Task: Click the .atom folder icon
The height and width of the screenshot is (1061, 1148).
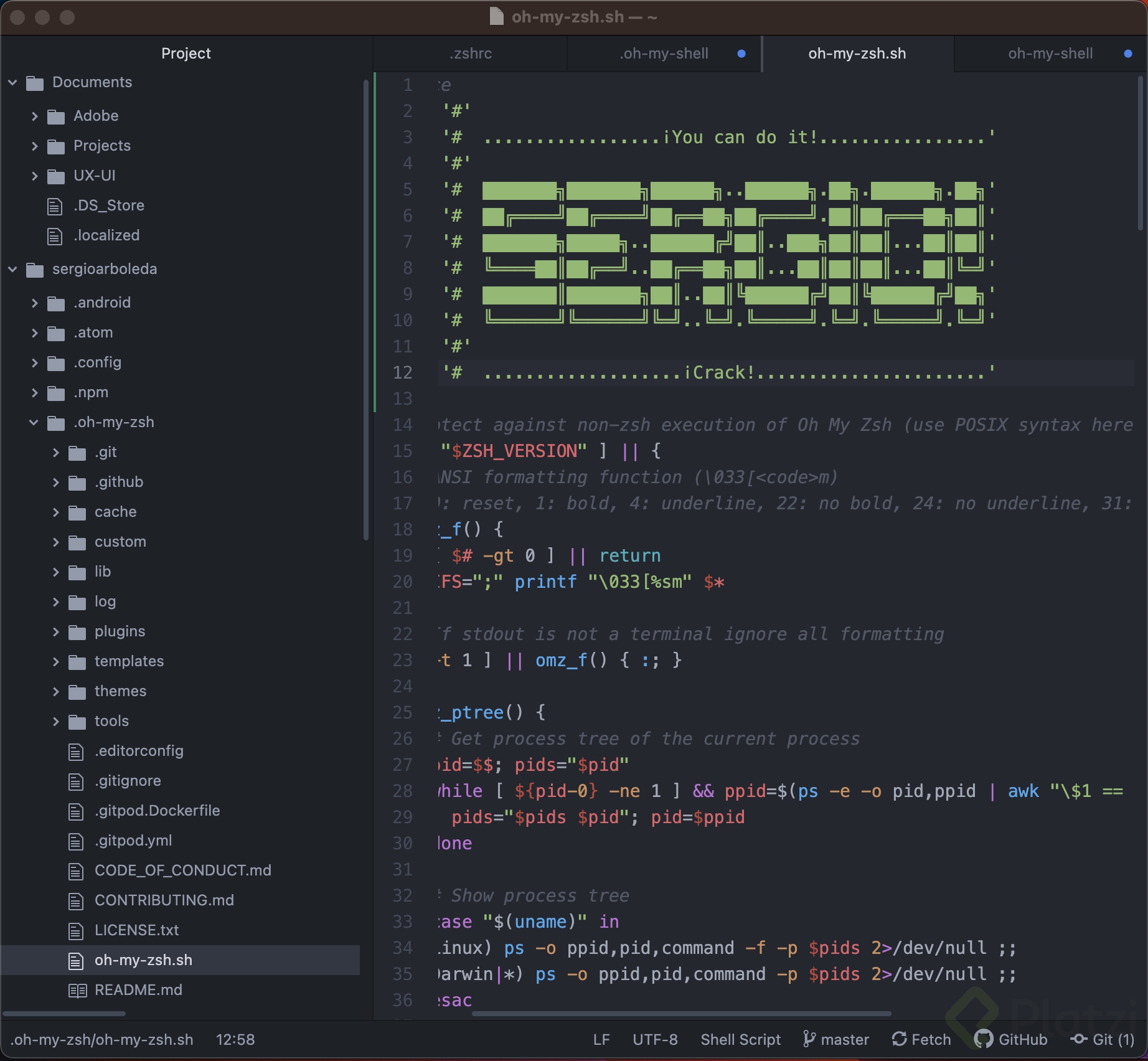Action: coord(56,333)
